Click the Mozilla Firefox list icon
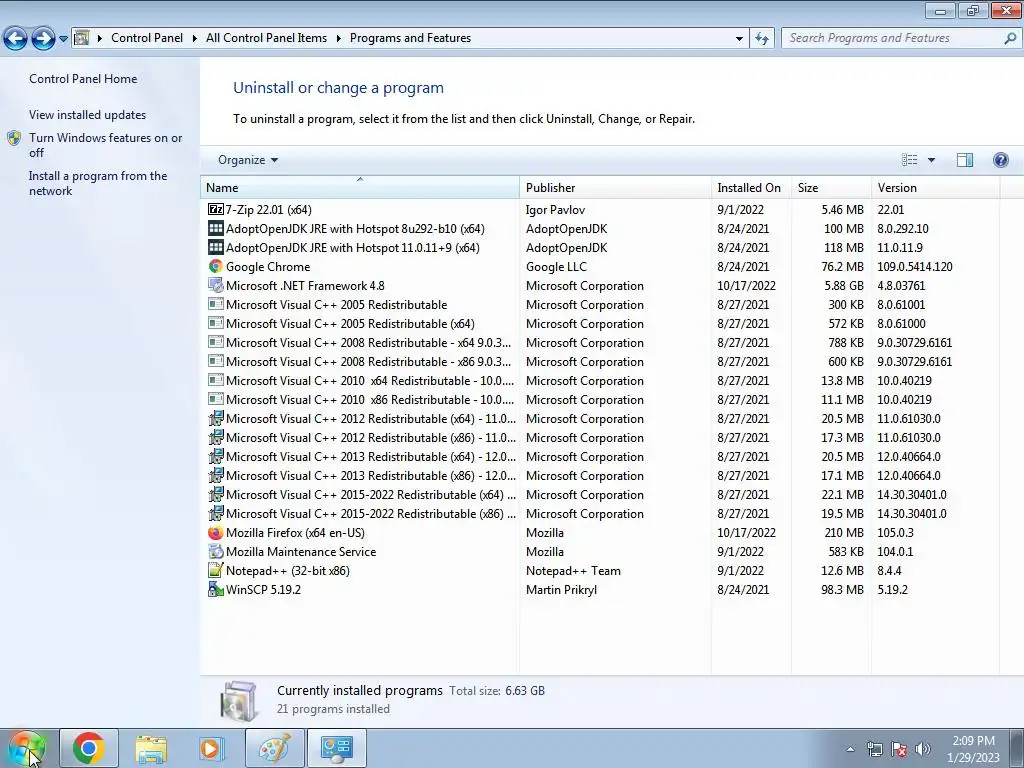The width and height of the screenshot is (1024, 768). (x=216, y=533)
